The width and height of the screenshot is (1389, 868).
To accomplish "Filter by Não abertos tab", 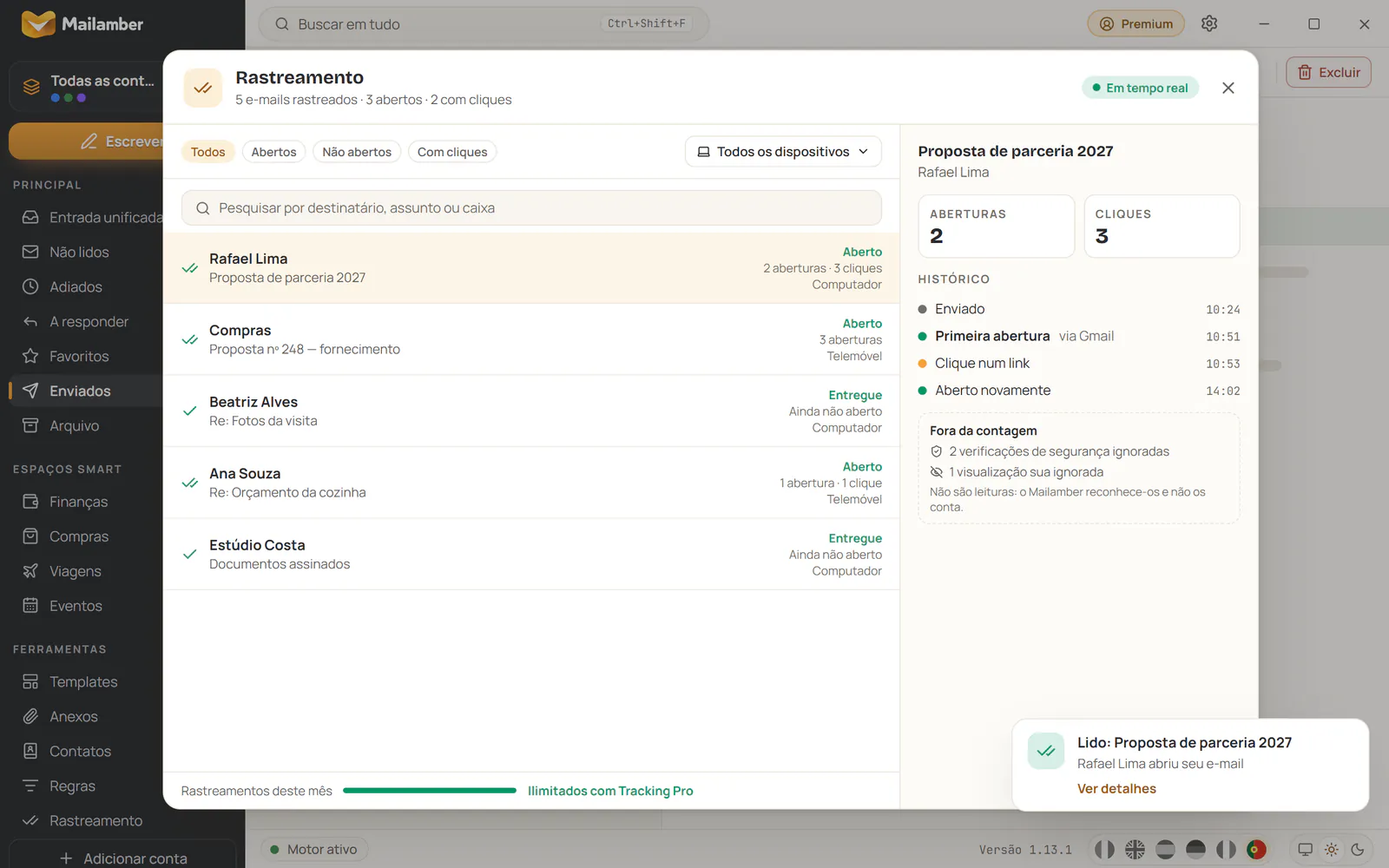I will click(357, 152).
